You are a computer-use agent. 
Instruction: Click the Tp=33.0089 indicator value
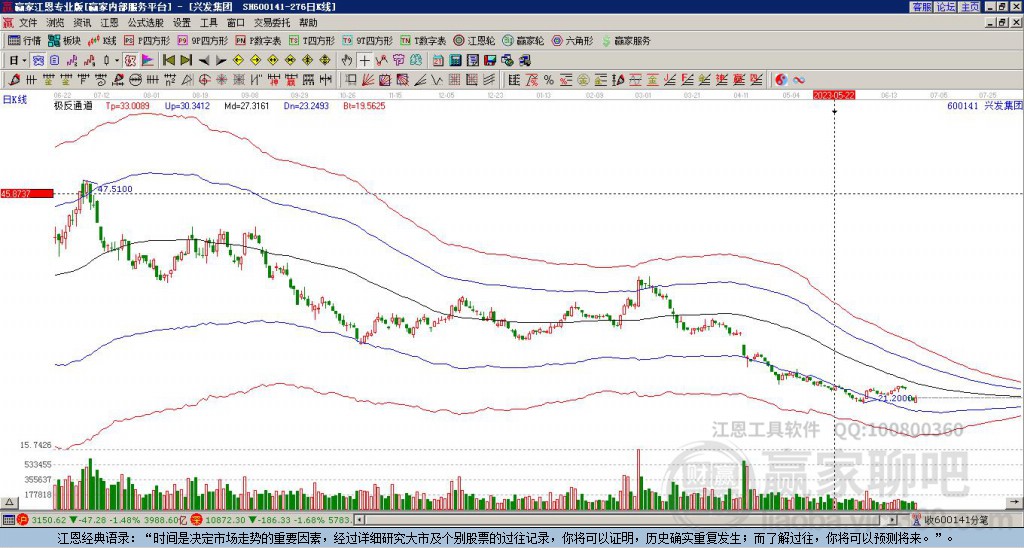127,106
